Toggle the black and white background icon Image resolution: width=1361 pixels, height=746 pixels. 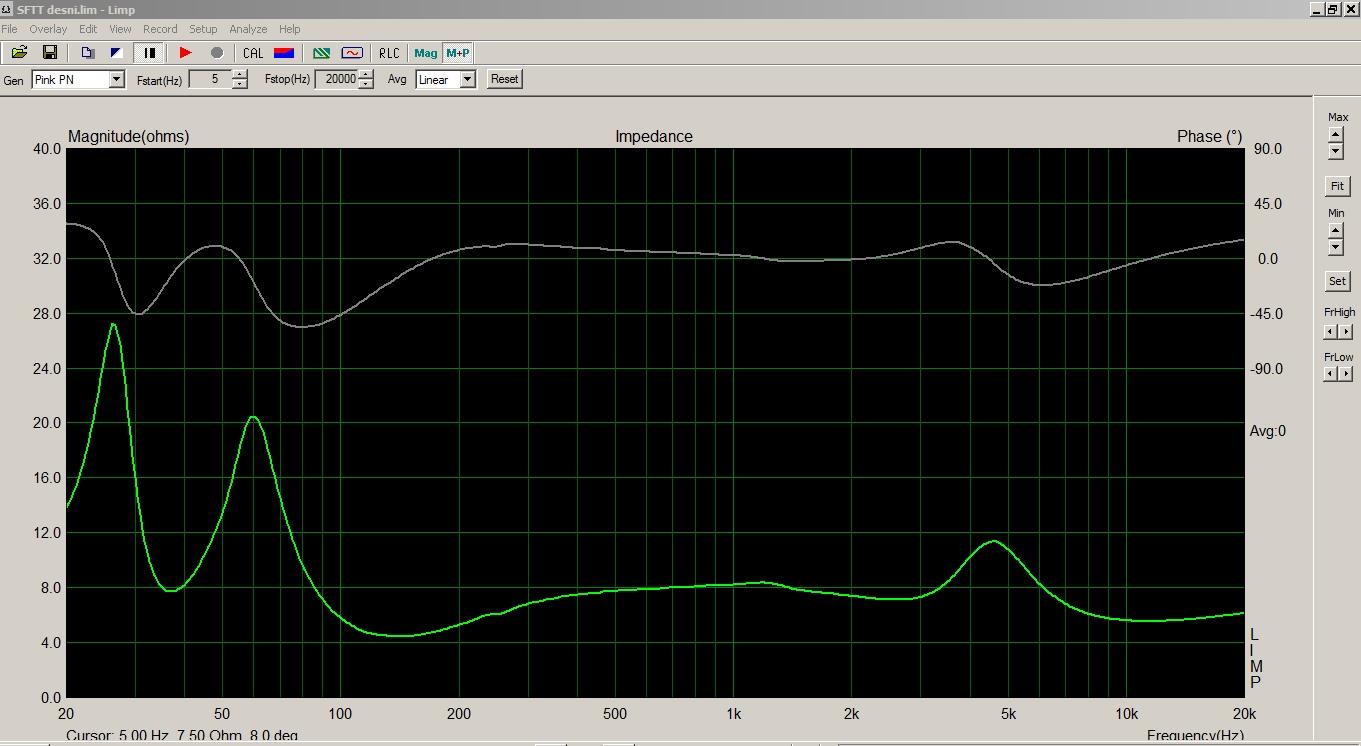pyautogui.click(x=117, y=53)
